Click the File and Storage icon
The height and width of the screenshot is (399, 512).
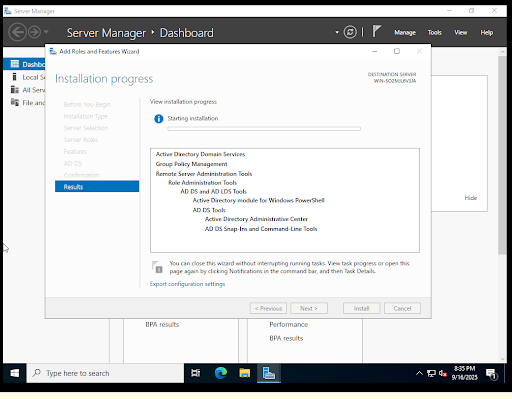click(x=15, y=102)
